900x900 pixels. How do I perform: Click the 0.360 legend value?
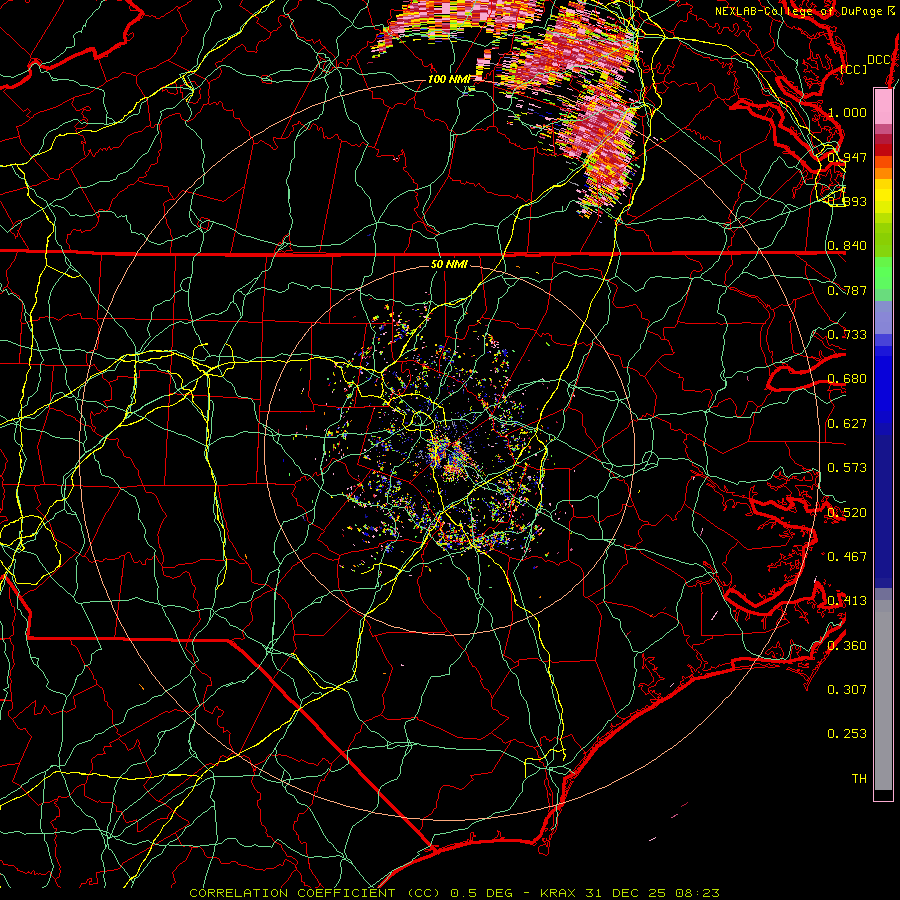click(847, 645)
